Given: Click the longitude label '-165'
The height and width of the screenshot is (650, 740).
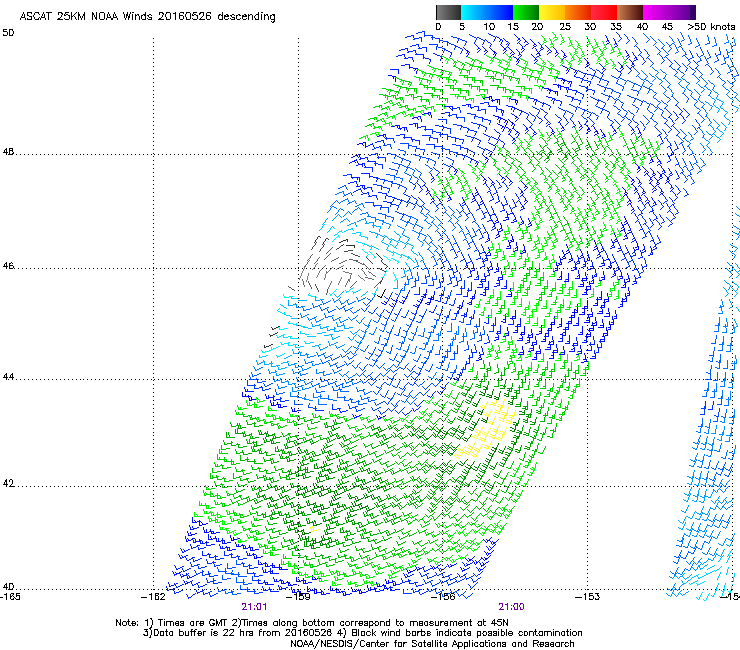Looking at the screenshot, I should point(10,597).
